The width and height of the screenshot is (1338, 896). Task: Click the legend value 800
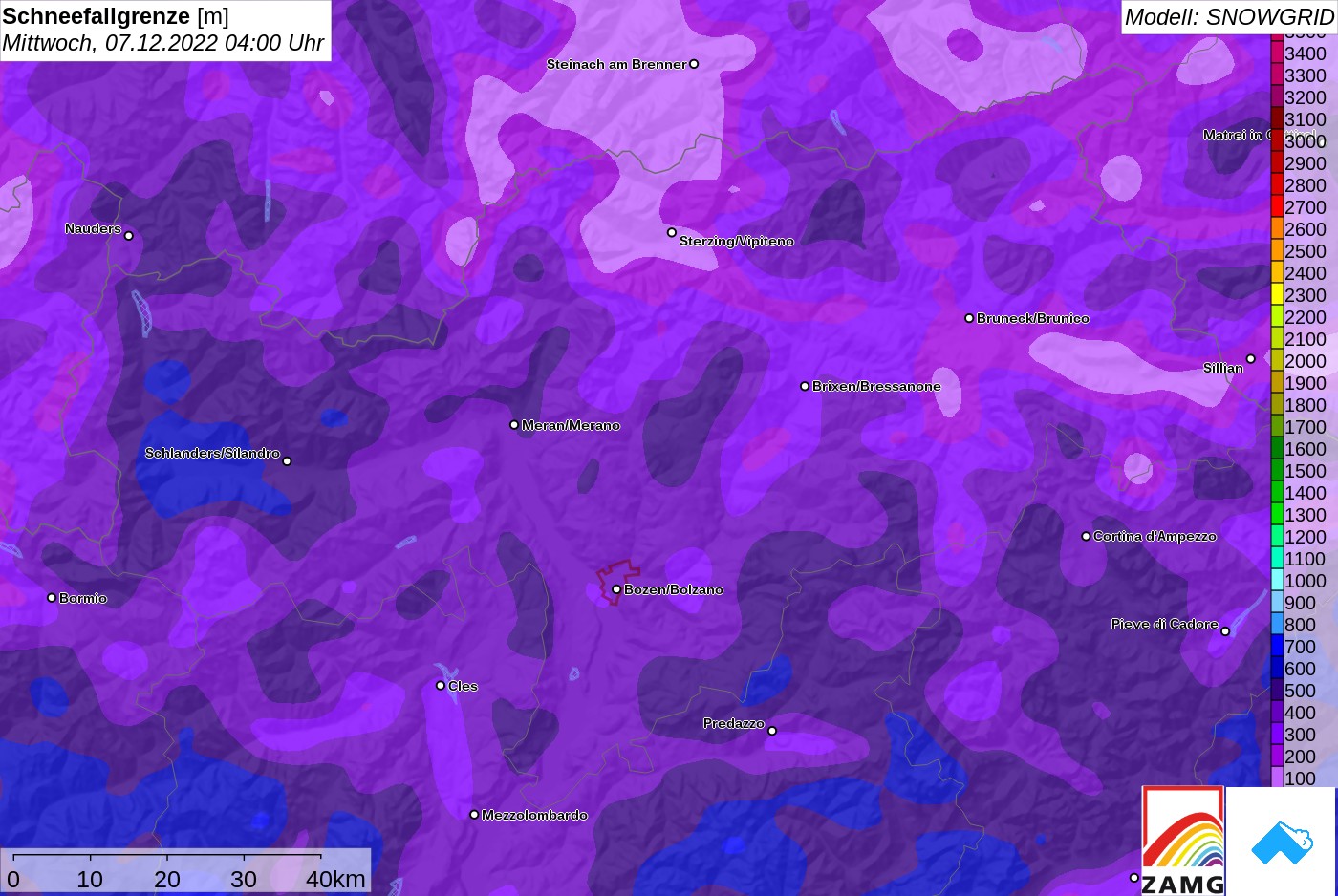(1301, 625)
